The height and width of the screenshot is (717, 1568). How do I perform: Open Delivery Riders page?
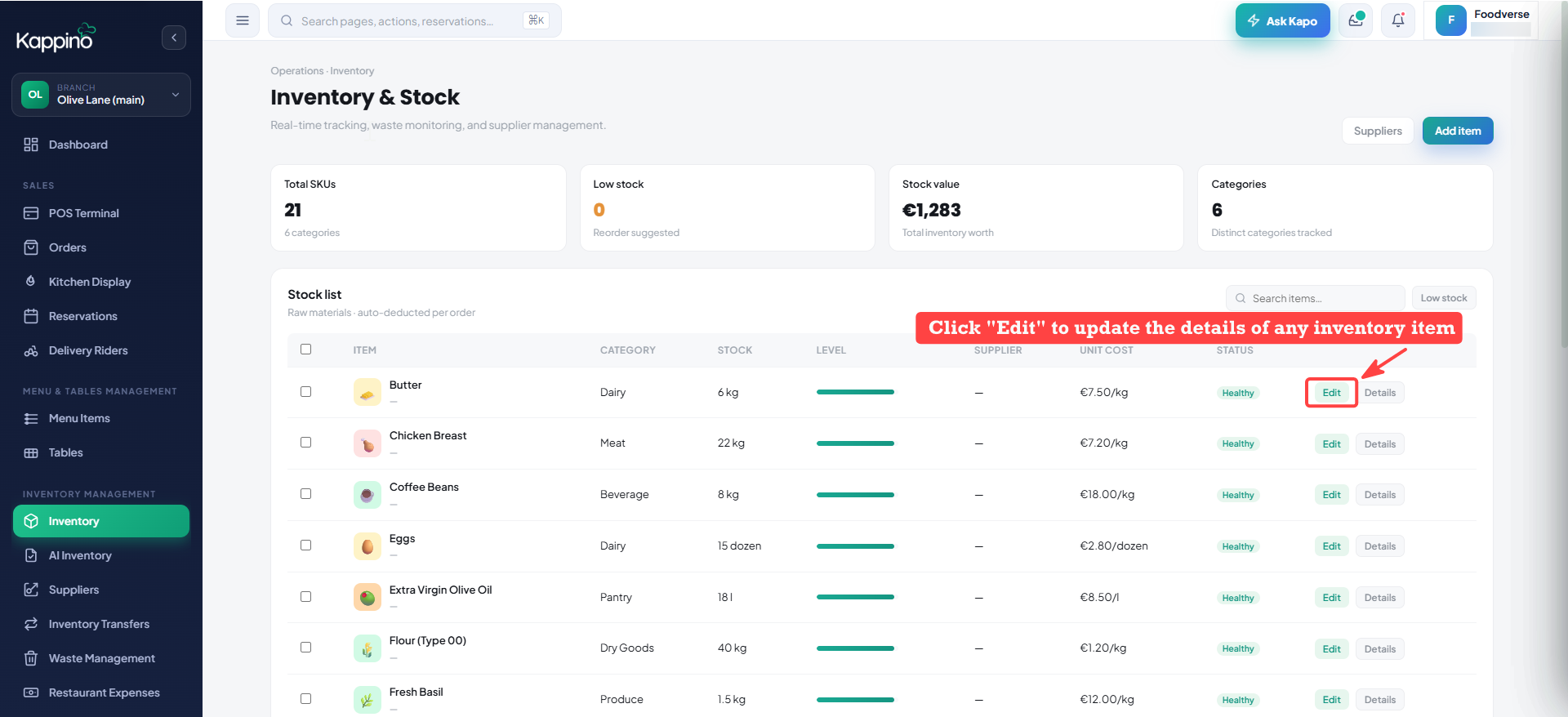point(101,350)
